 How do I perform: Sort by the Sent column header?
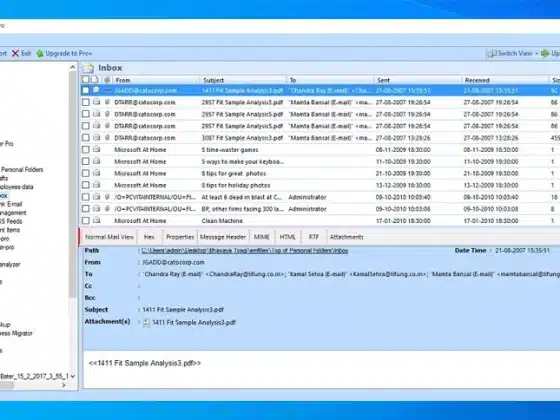(x=418, y=80)
